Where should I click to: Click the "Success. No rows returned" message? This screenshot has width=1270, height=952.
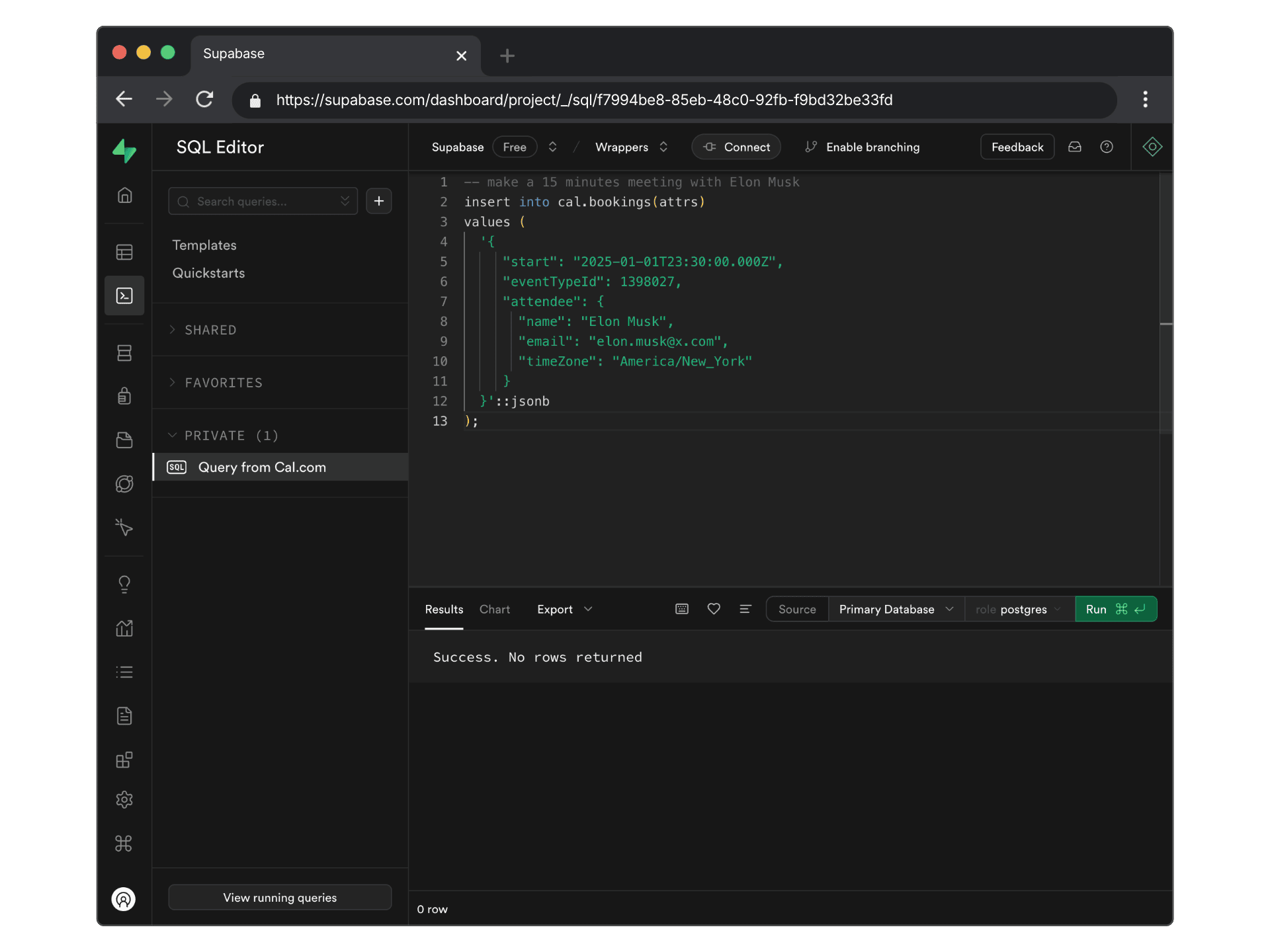point(538,657)
